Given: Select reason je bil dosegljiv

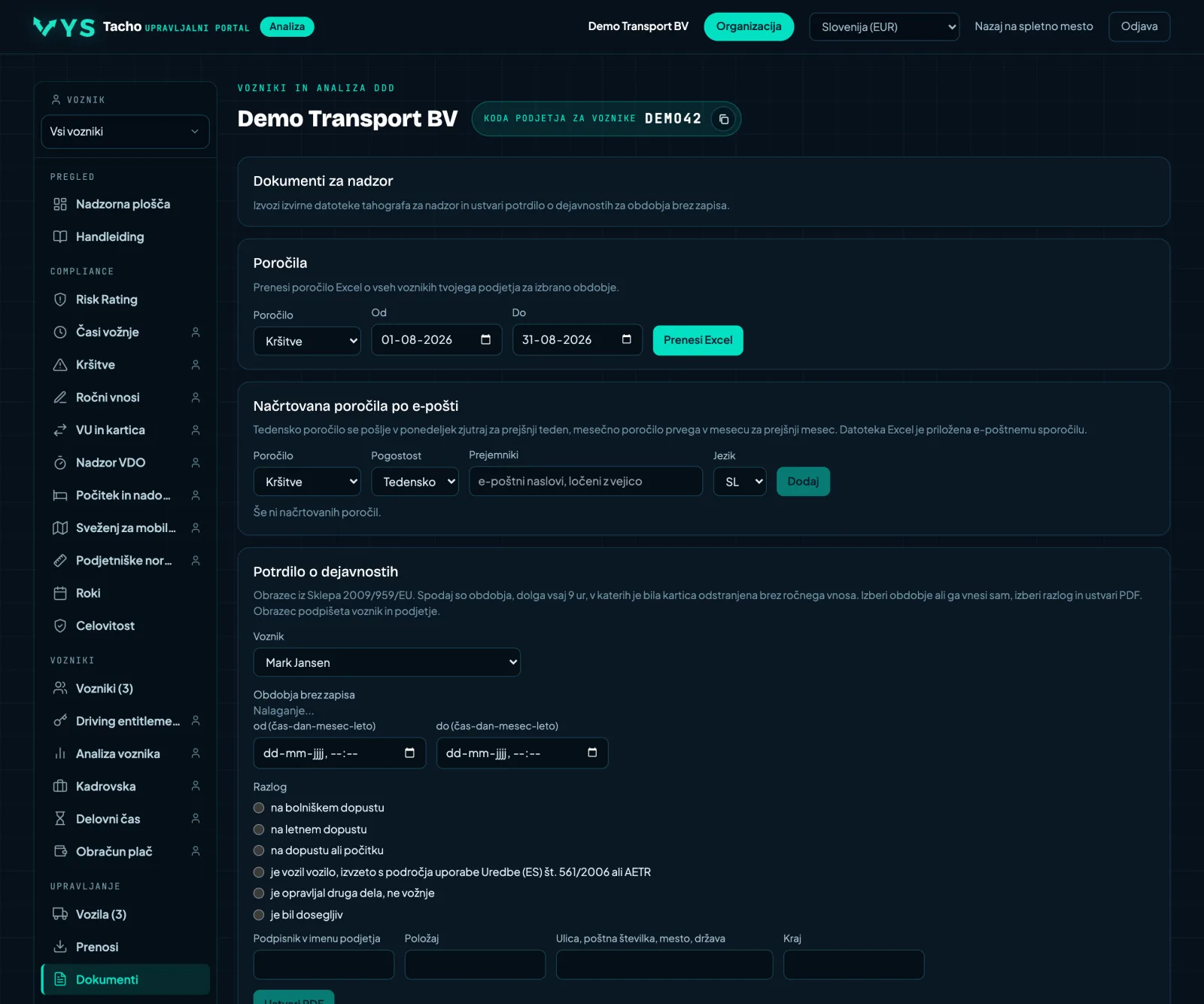Looking at the screenshot, I should pos(259,915).
